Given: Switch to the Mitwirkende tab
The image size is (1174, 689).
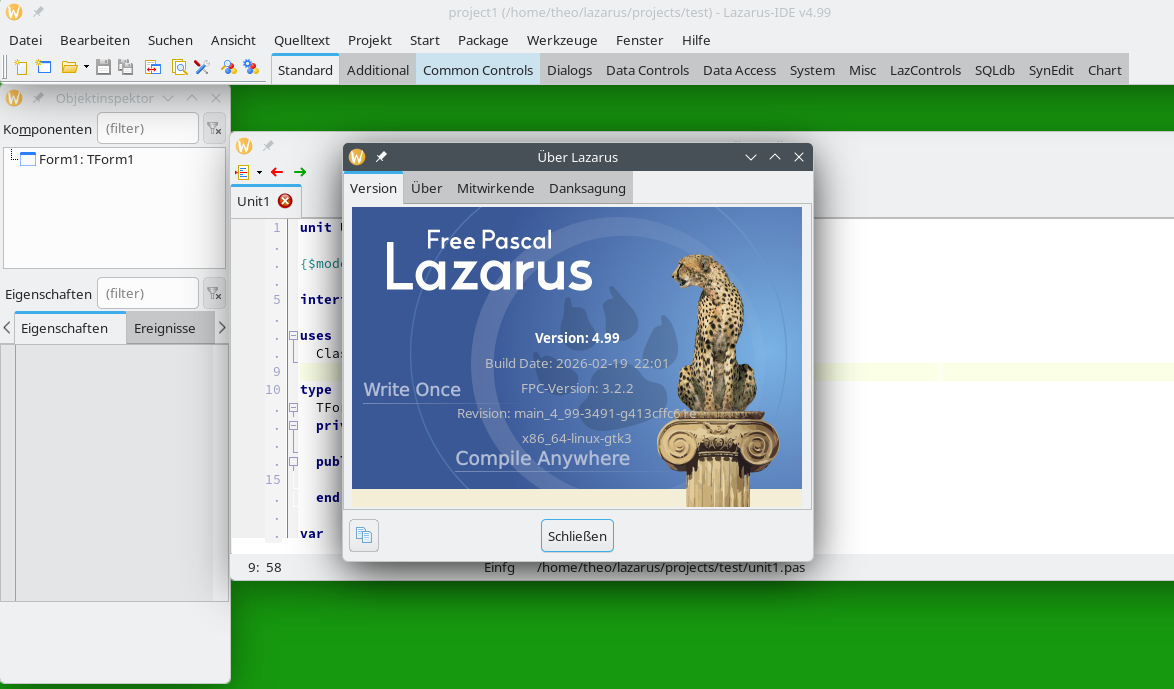Looking at the screenshot, I should point(495,188).
